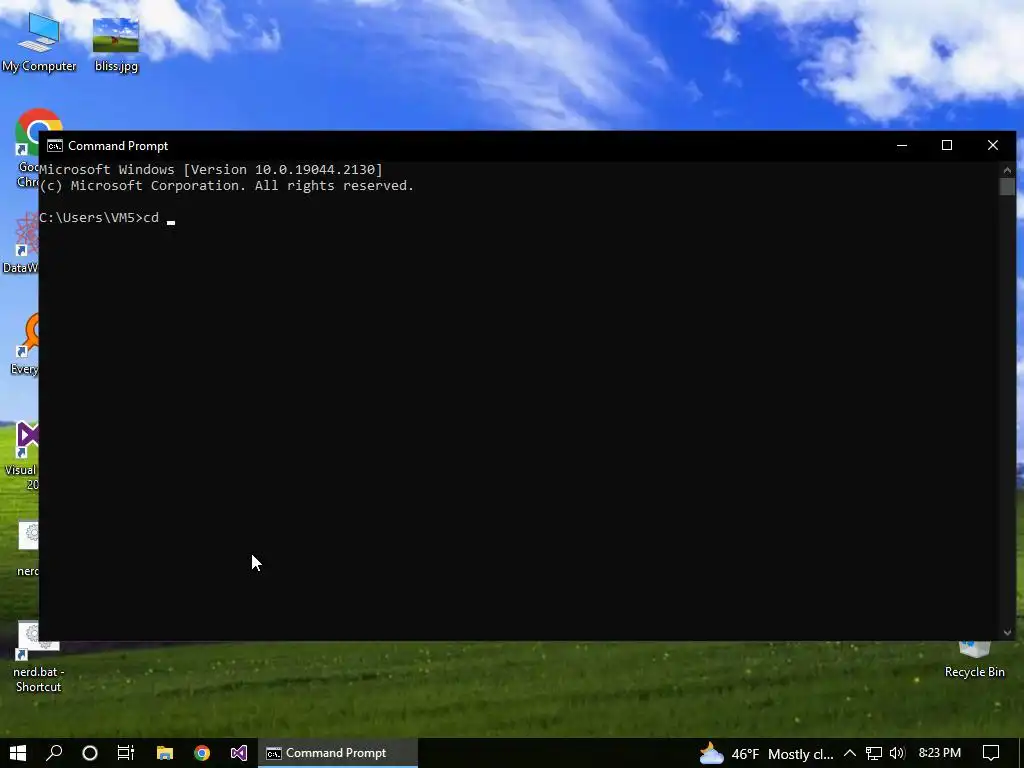The image size is (1024, 768).
Task: Open Cortana circle on taskbar
Action: [x=90, y=753]
